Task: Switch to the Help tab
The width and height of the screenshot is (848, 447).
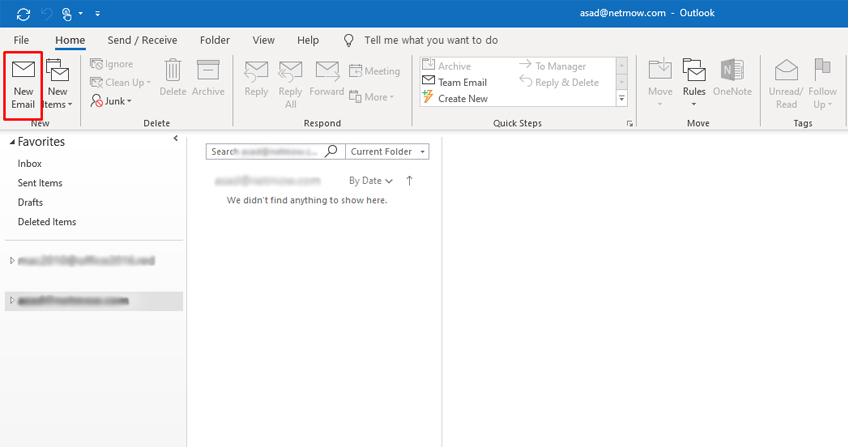Action: (308, 40)
